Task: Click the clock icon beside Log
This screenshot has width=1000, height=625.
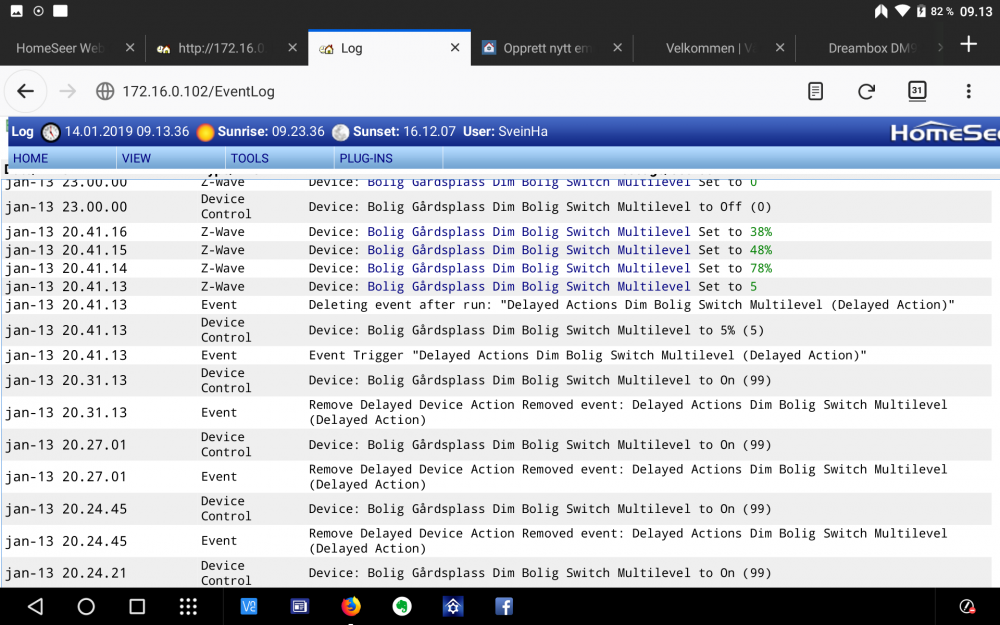Action: (x=50, y=131)
